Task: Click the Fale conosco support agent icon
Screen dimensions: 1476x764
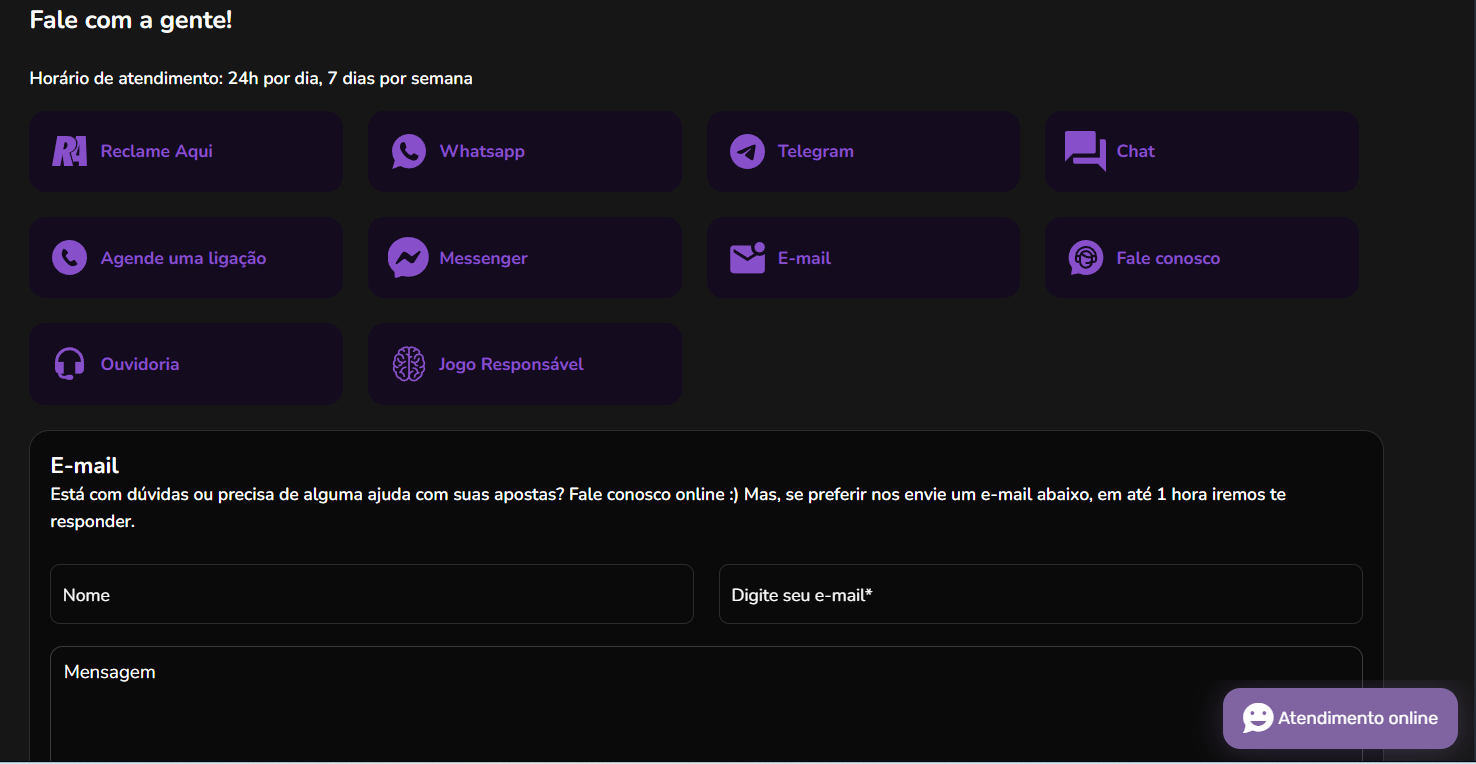Action: coord(1085,258)
